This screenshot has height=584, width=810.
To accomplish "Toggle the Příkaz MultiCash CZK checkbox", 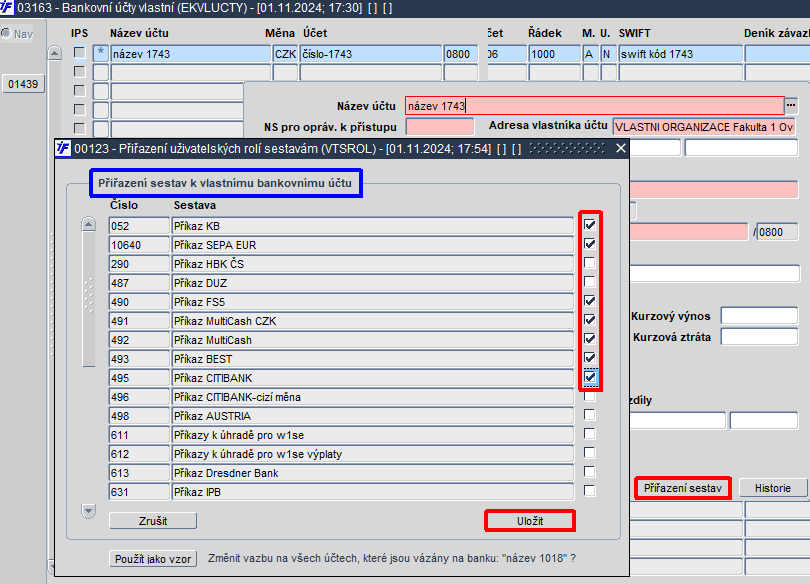I will [x=589, y=320].
